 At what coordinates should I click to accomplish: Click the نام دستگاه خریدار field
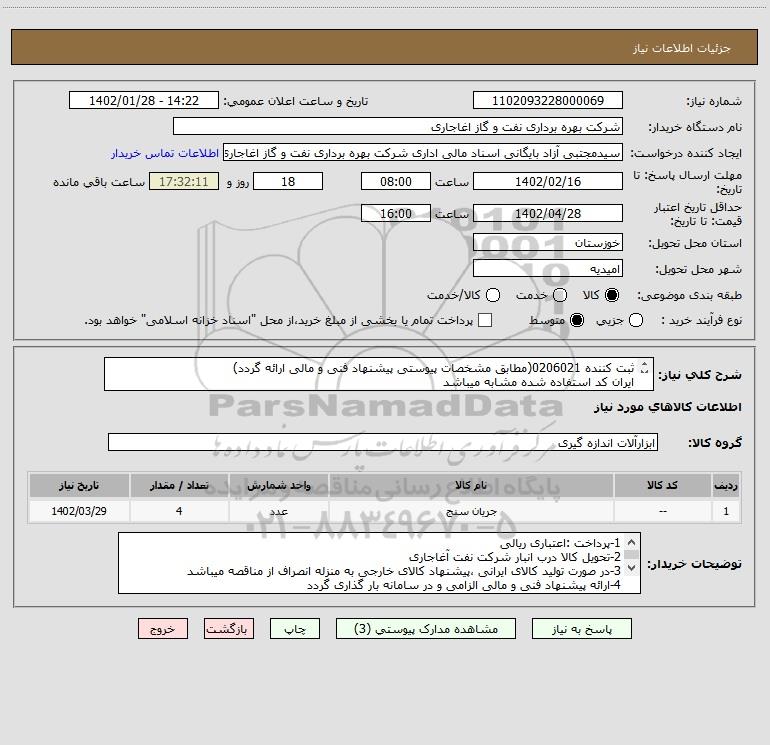[398, 126]
